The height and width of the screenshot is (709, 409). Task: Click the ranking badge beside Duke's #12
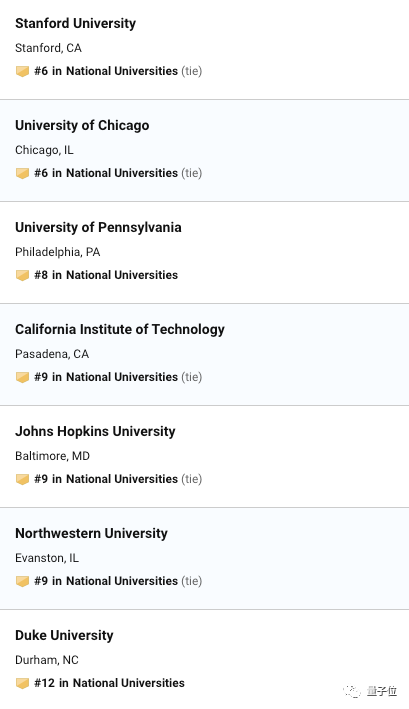click(22, 683)
